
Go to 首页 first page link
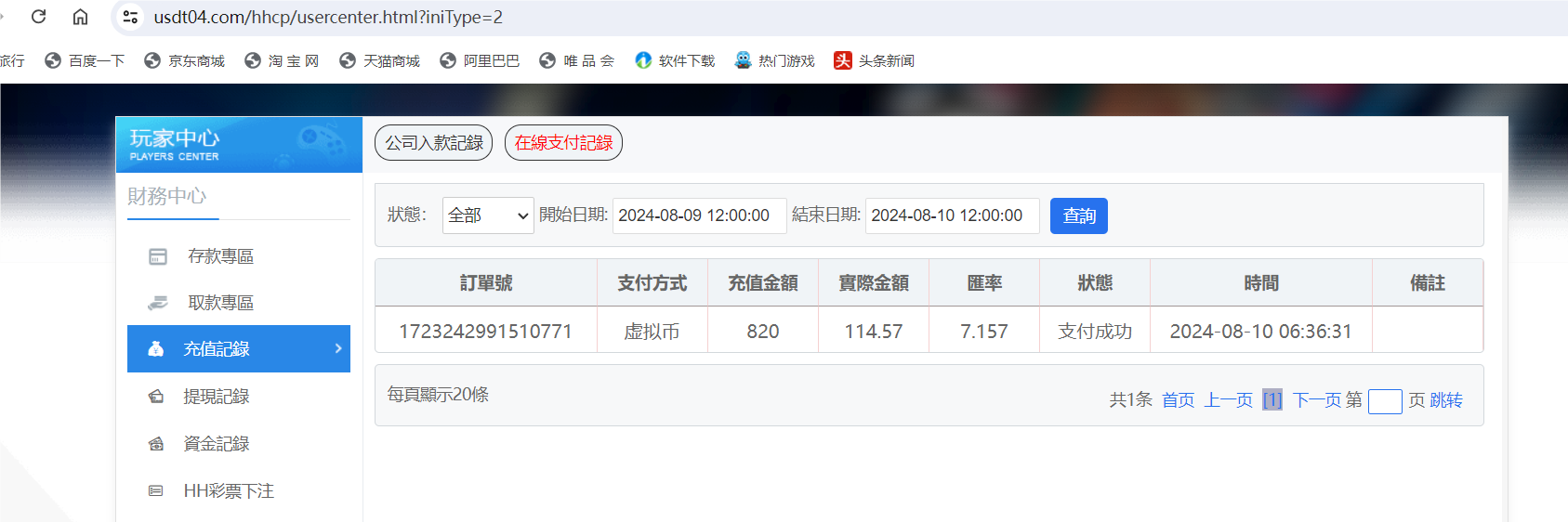1178,400
